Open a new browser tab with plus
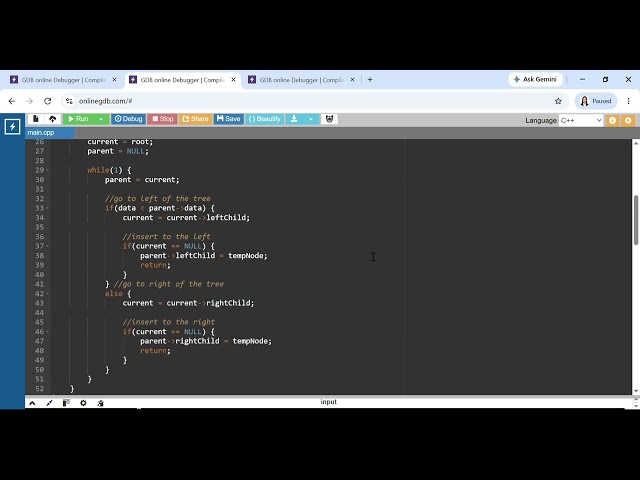The width and height of the screenshot is (640, 480). (x=370, y=80)
